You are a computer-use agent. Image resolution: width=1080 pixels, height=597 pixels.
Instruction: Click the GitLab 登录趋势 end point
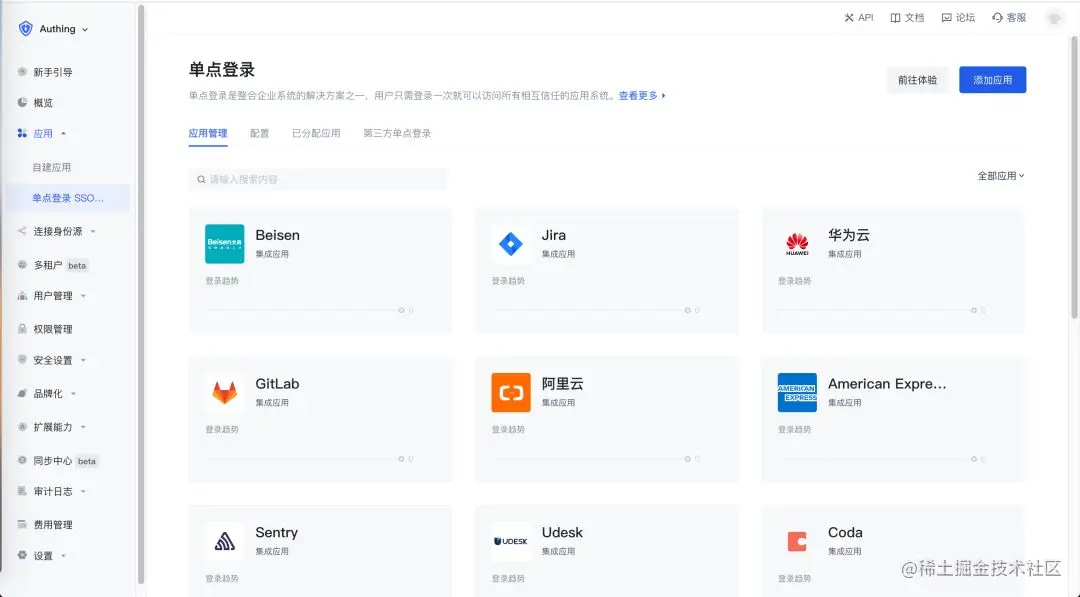[401, 459]
